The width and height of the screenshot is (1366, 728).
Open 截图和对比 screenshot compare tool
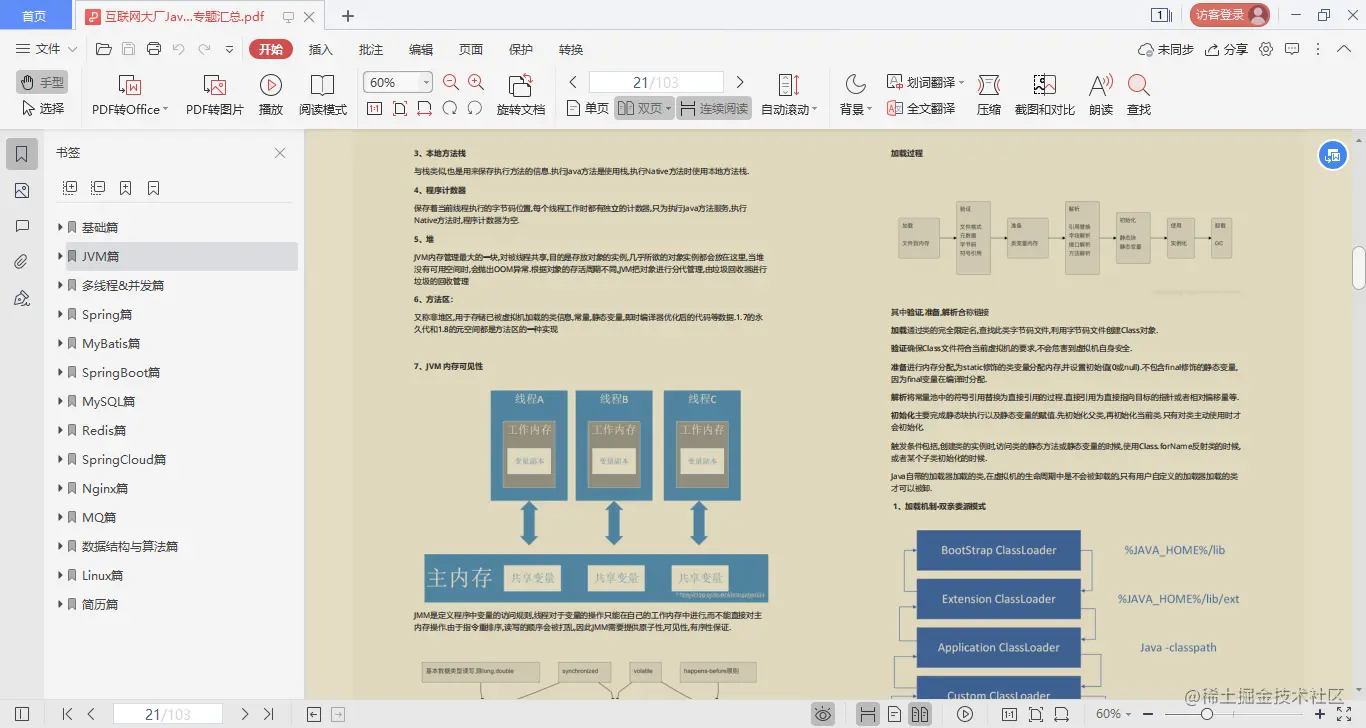[x=1045, y=96]
